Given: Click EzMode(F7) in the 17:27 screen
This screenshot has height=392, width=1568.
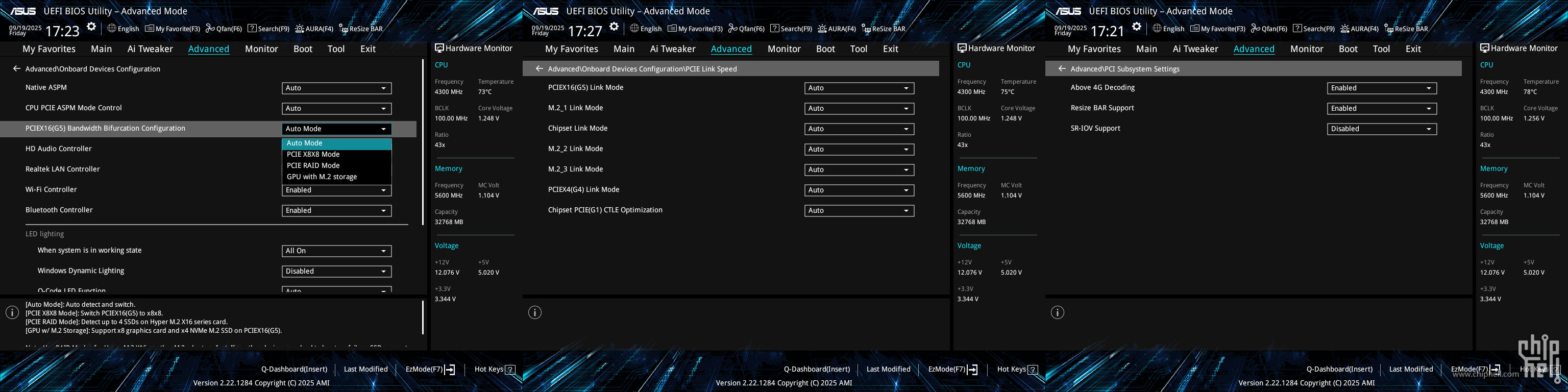Looking at the screenshot, I should [952, 370].
